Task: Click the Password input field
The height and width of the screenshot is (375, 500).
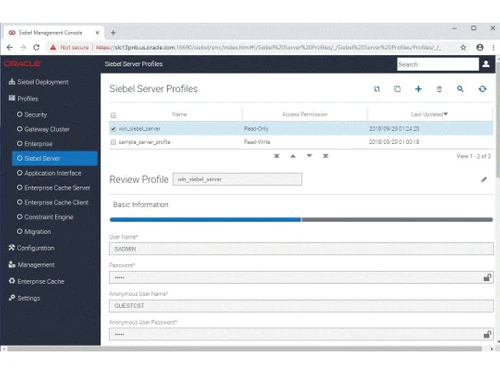Action: tap(301, 277)
